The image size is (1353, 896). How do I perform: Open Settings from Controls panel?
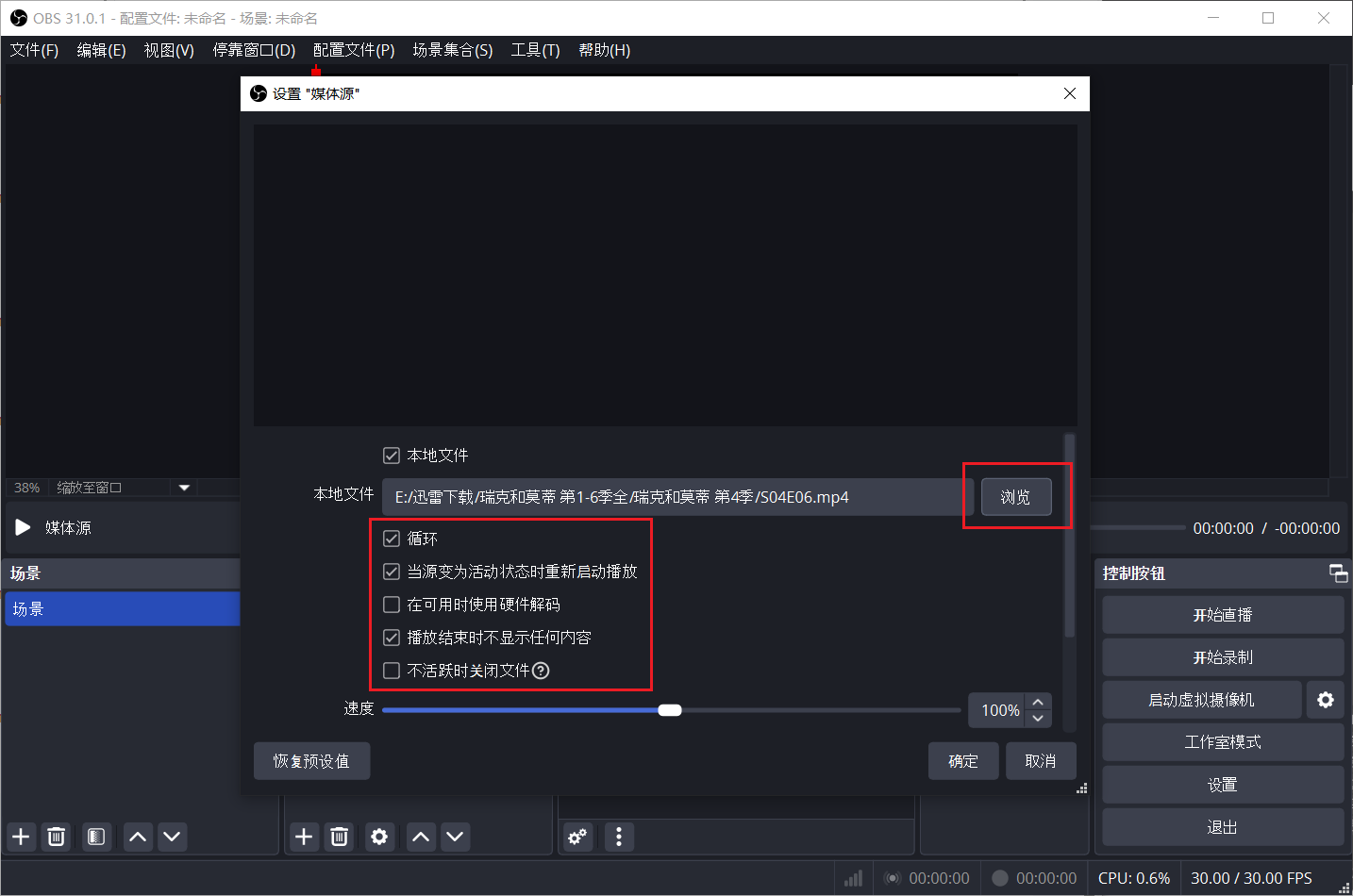click(1223, 785)
